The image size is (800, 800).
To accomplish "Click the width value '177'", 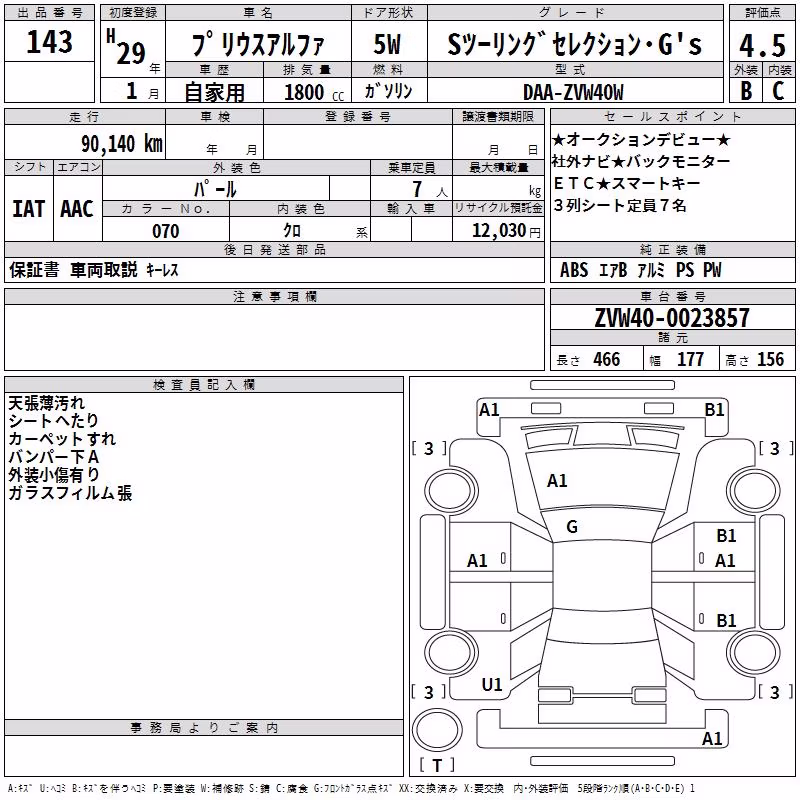I will 690,359.
